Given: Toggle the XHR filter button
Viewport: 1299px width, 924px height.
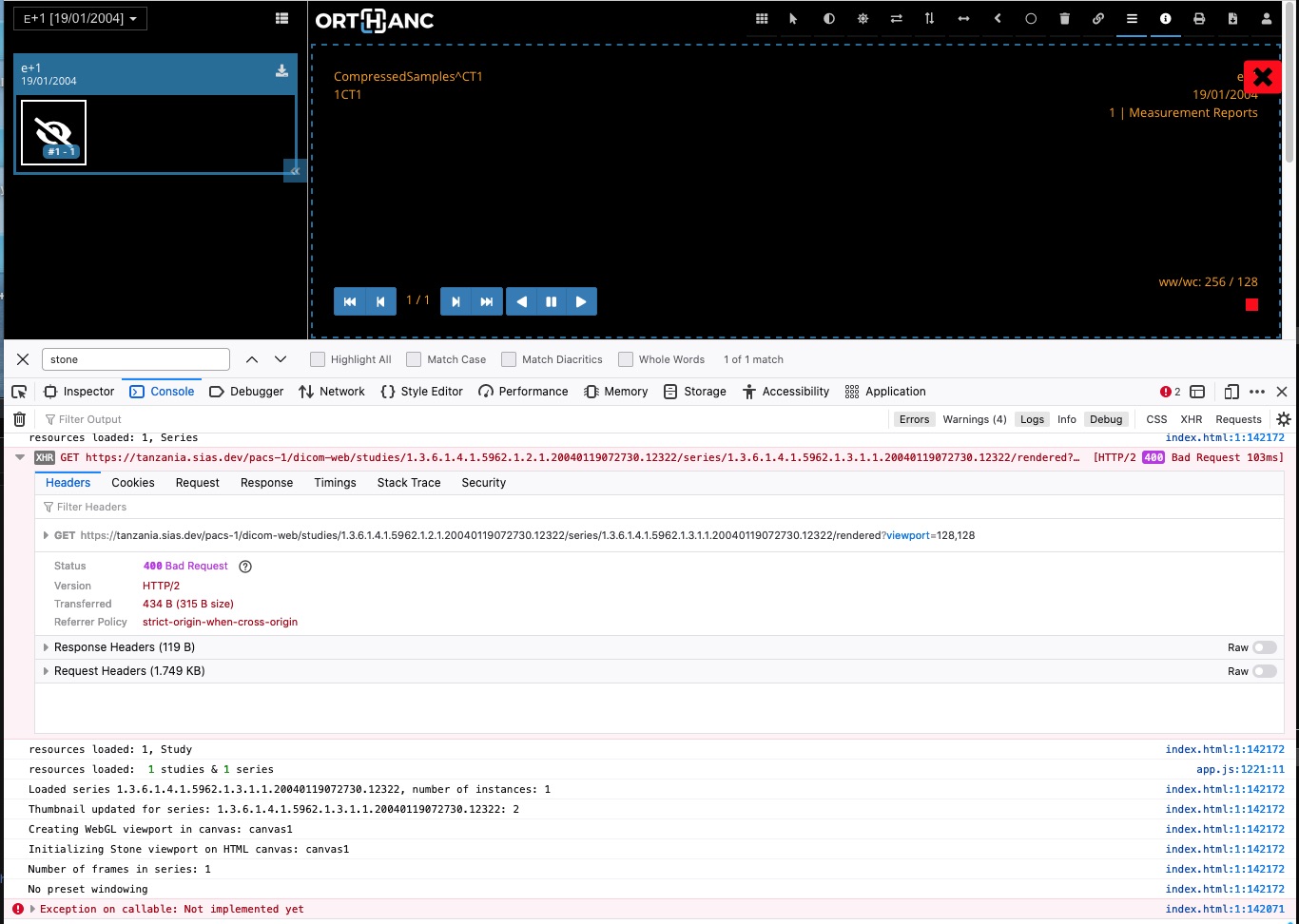Looking at the screenshot, I should pyautogui.click(x=1192, y=419).
